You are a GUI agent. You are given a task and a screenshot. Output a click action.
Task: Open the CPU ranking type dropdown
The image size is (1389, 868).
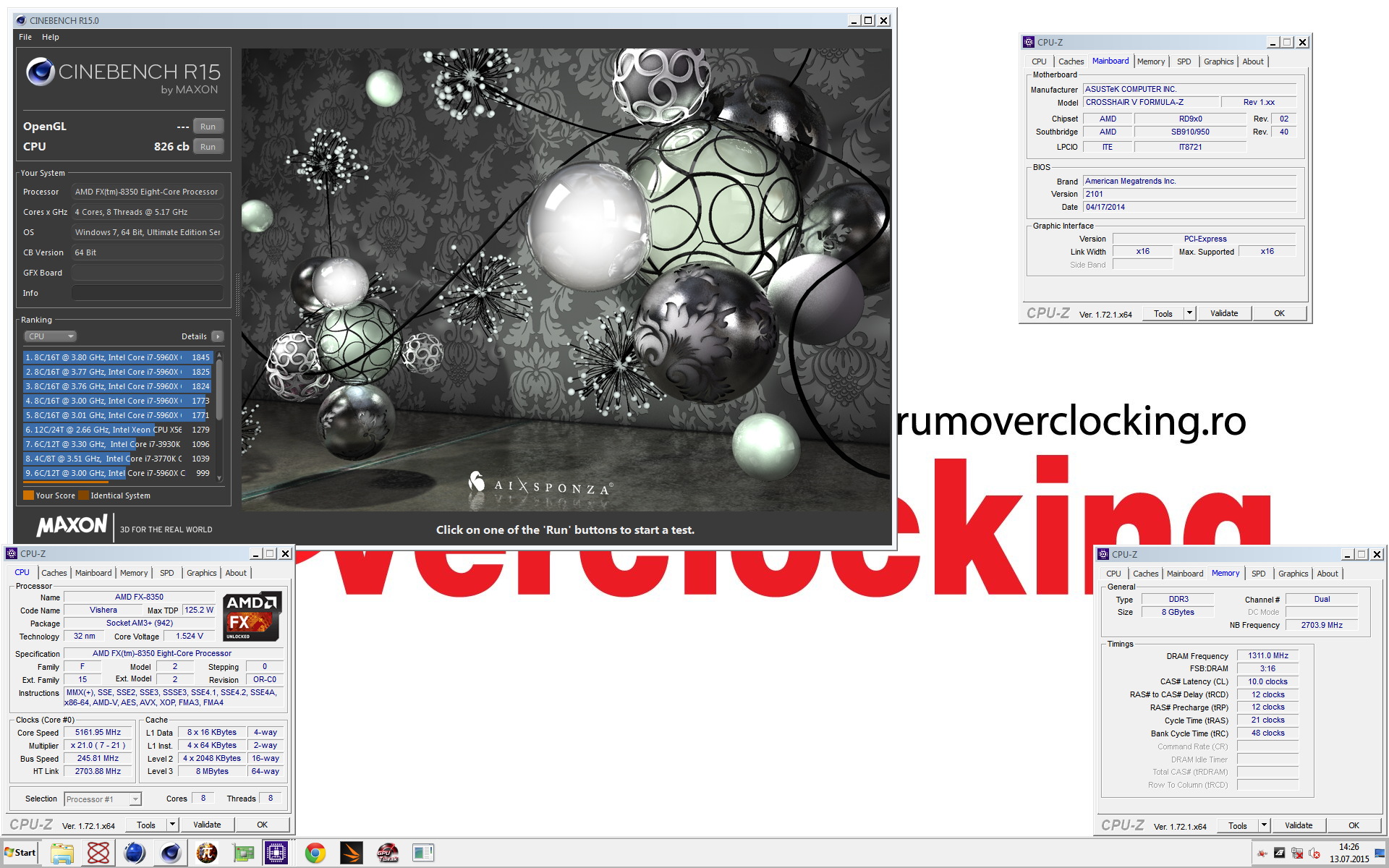coord(51,336)
